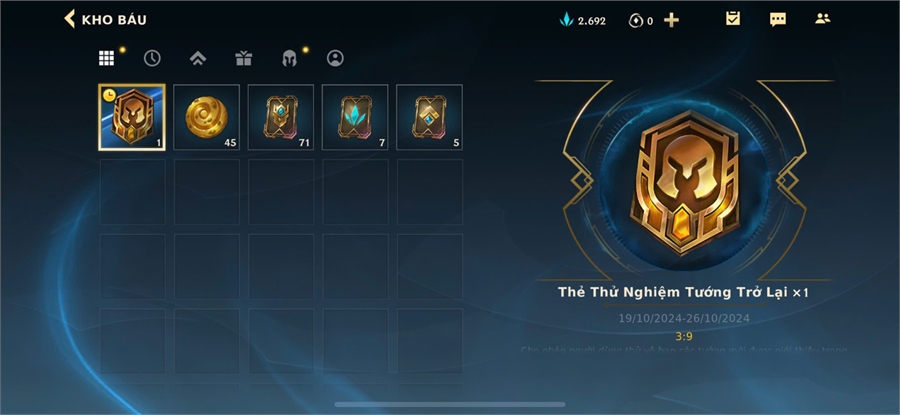900x415 pixels.
Task: Open the friends list icon
Action: pos(823,18)
